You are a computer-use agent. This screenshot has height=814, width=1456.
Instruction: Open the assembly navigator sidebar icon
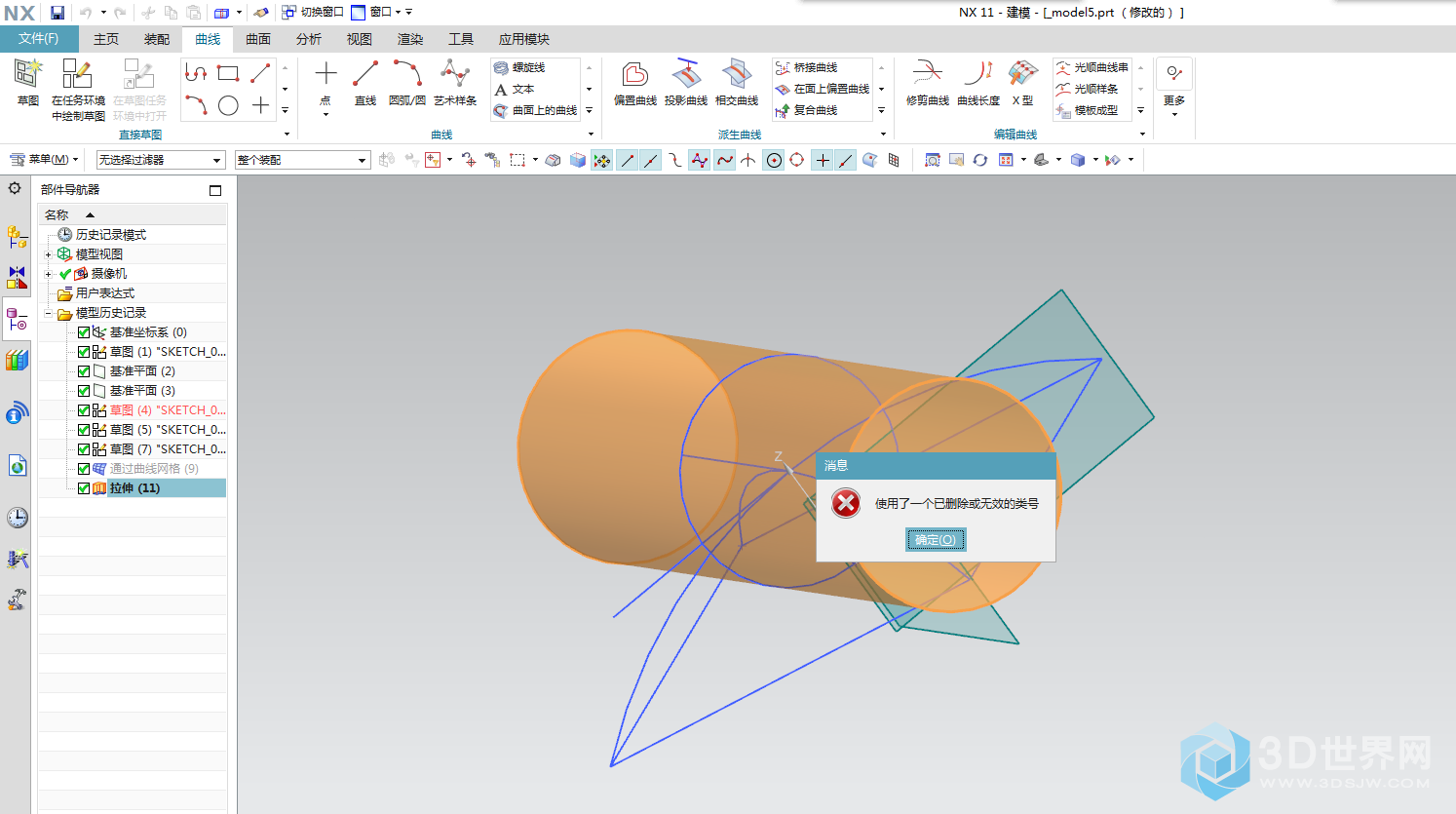[17, 236]
